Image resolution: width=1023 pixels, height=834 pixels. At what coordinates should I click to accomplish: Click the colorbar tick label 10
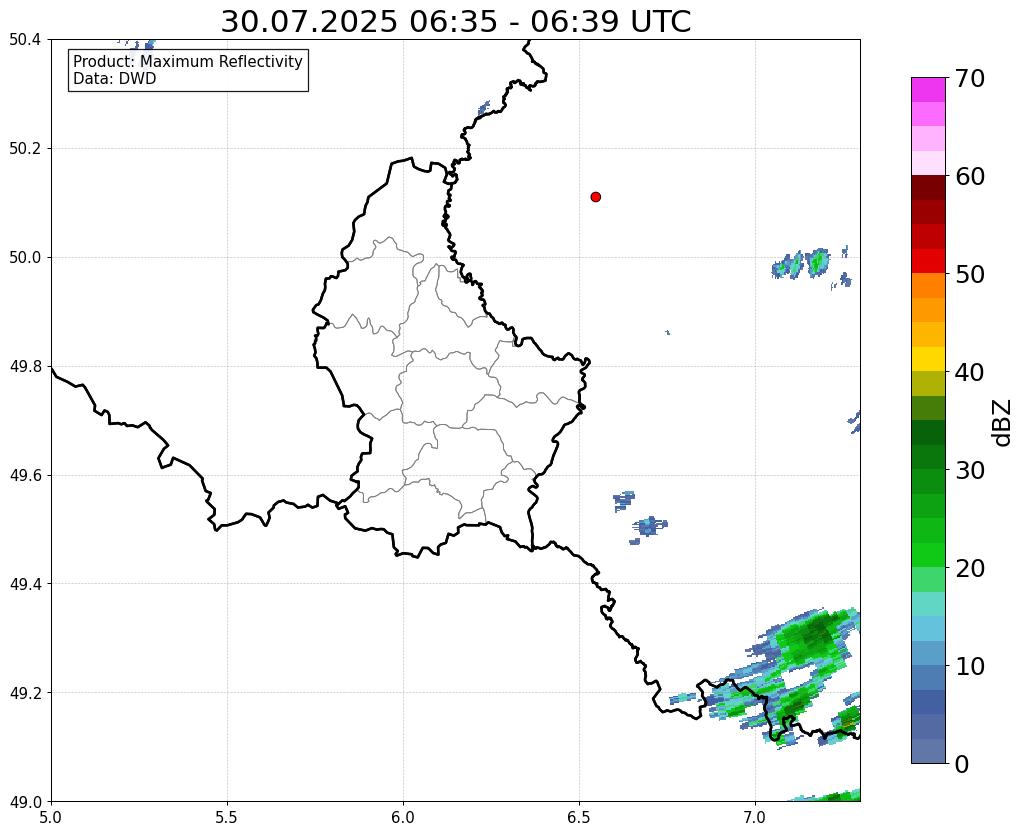[x=969, y=666]
